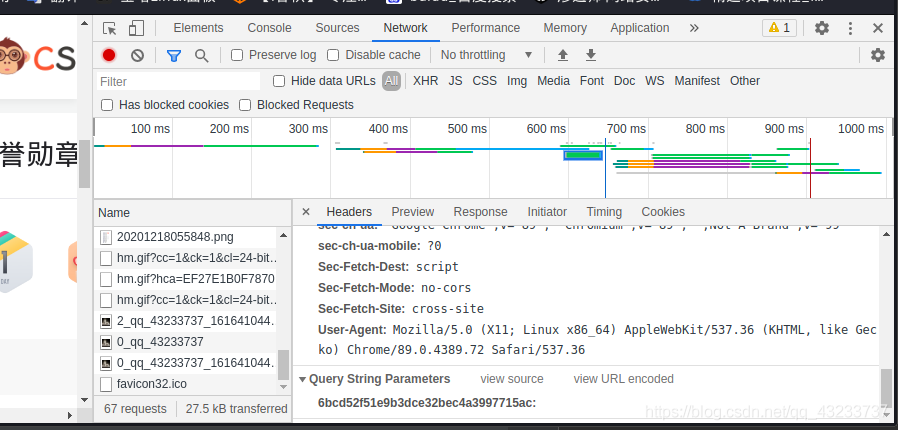Close the request details pane
The width and height of the screenshot is (898, 430).
(x=306, y=212)
